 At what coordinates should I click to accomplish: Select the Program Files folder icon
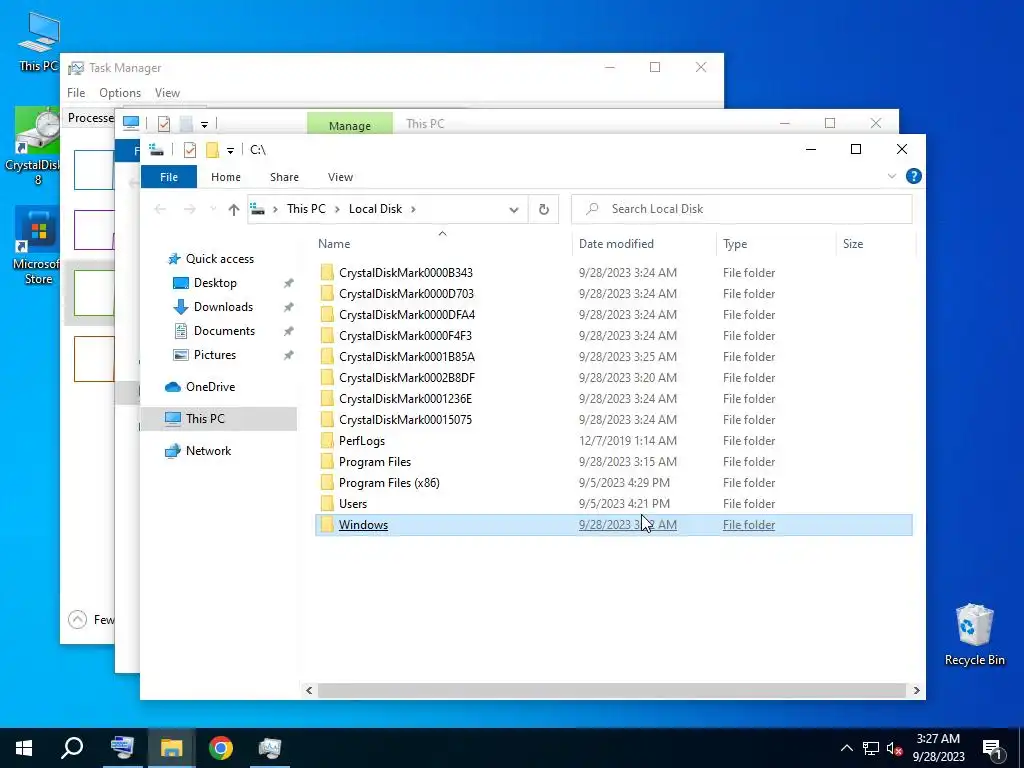pyautogui.click(x=327, y=461)
